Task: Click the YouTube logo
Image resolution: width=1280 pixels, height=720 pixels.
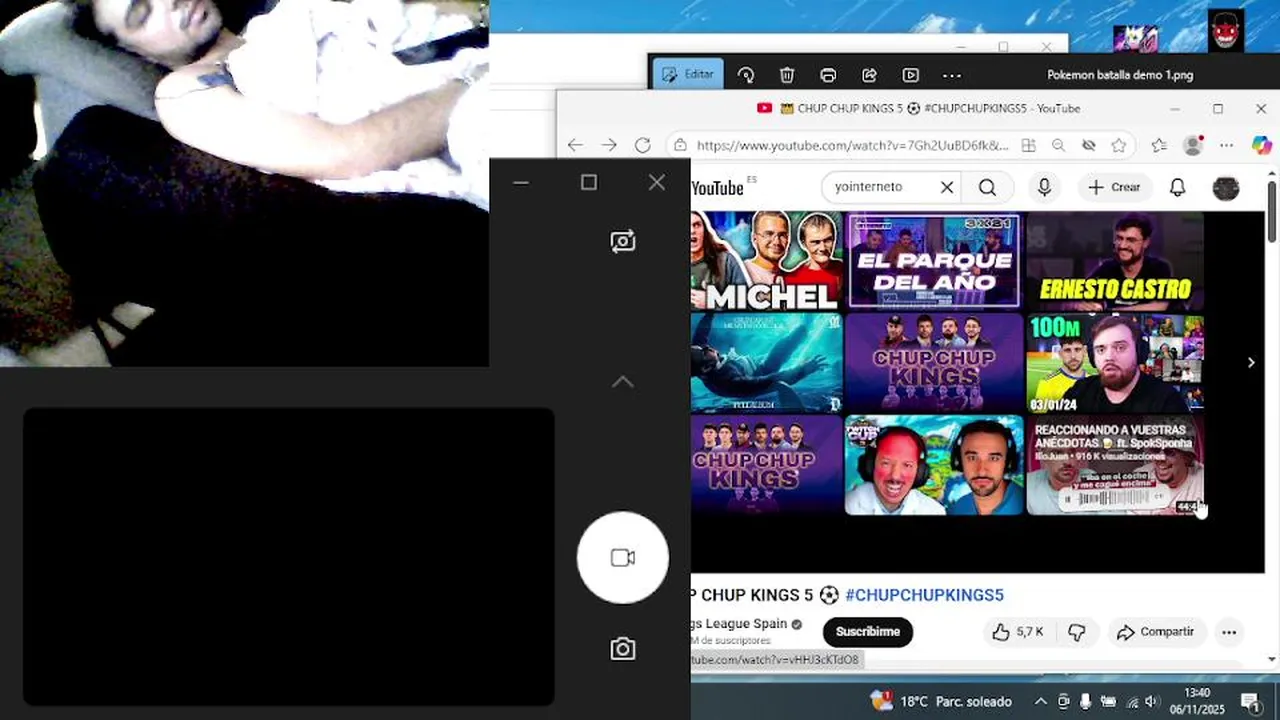Action: coord(719,187)
